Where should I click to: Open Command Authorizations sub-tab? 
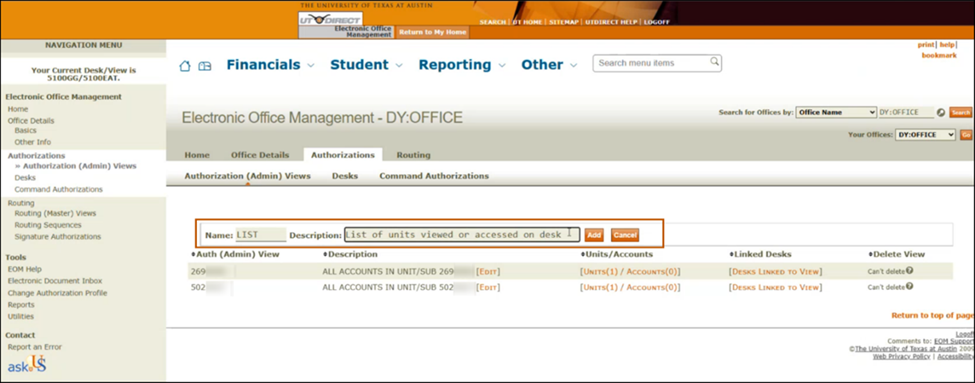(x=434, y=176)
